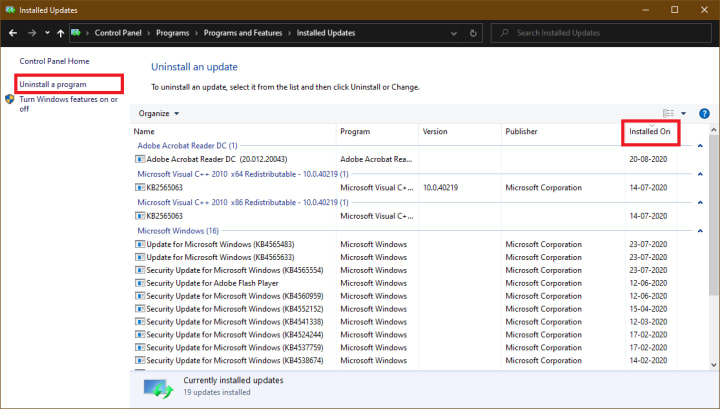The width and height of the screenshot is (720, 409).
Task: Click icon of update KB4565633
Action: (140, 257)
